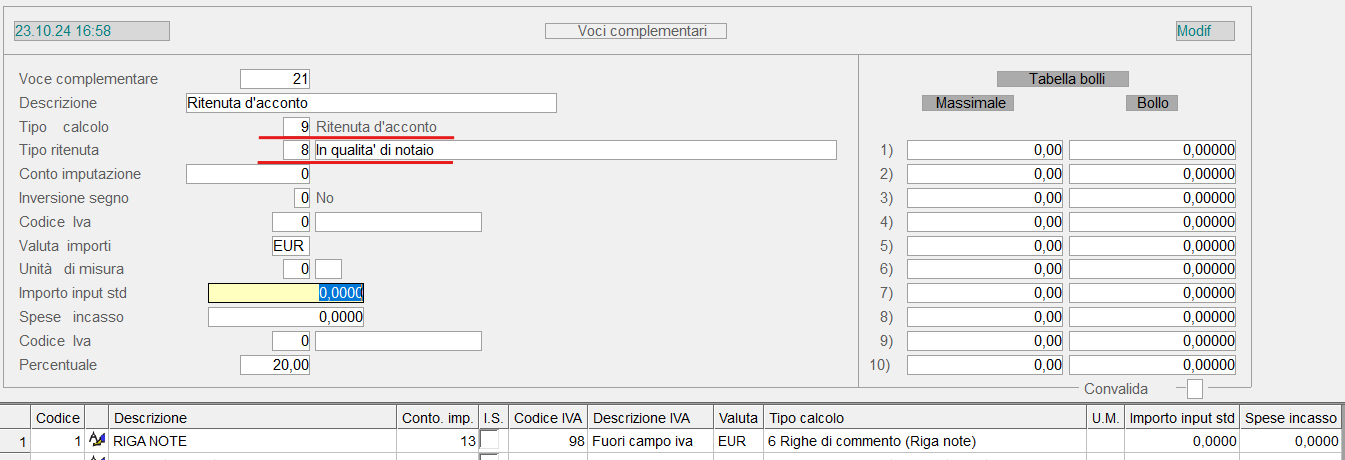Screen dimensions: 1345x460
Task: Select the Tipo calcolo code field
Action: click(x=284, y=127)
